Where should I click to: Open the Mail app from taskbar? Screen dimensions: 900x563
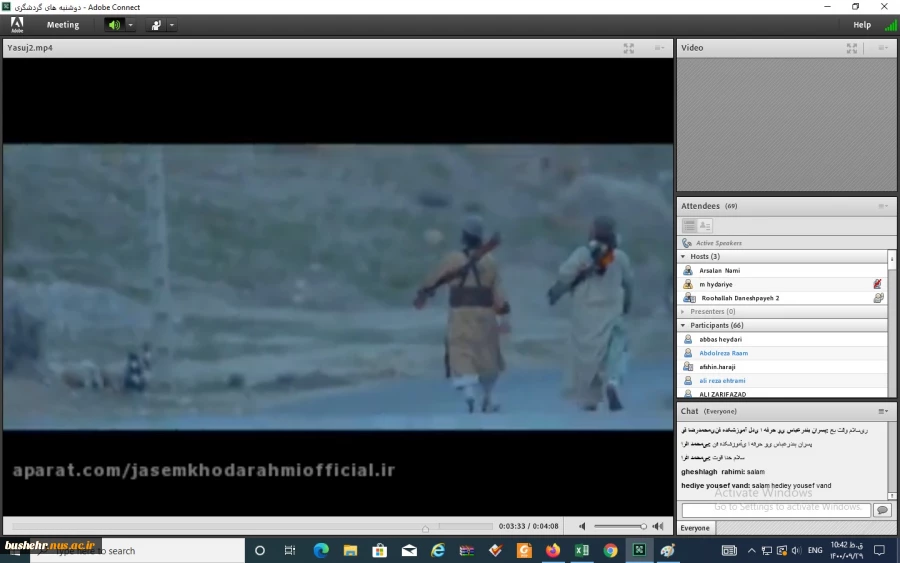pyautogui.click(x=409, y=551)
